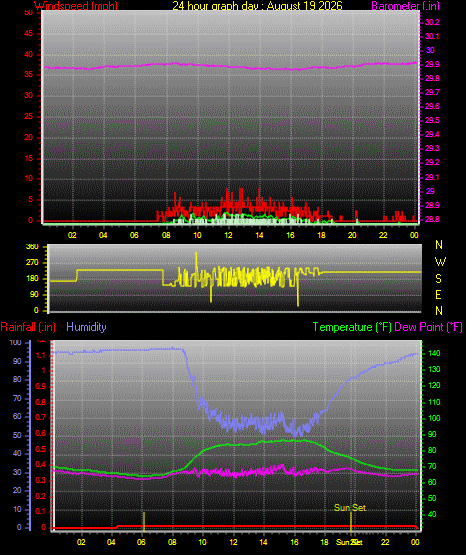Click the 0.7 value on rainfall axis
The width and height of the screenshot is (466, 555).
(41, 417)
